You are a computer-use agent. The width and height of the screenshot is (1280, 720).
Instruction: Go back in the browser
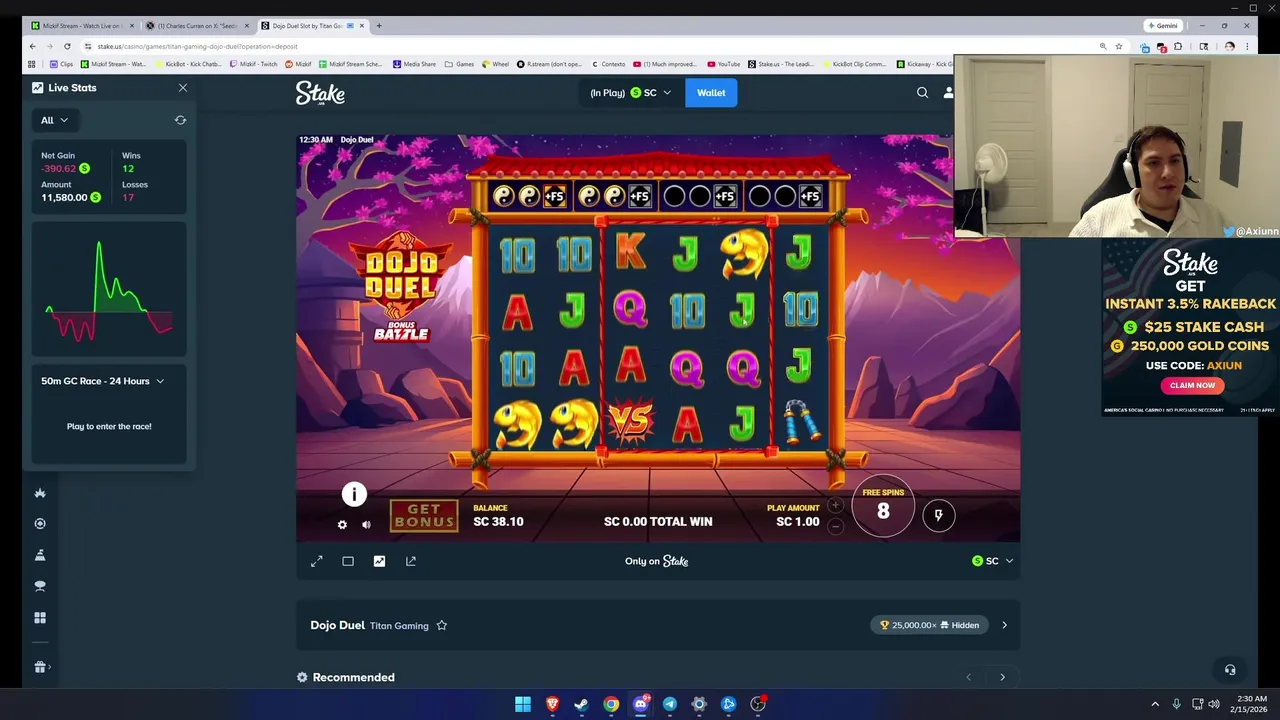(32, 46)
